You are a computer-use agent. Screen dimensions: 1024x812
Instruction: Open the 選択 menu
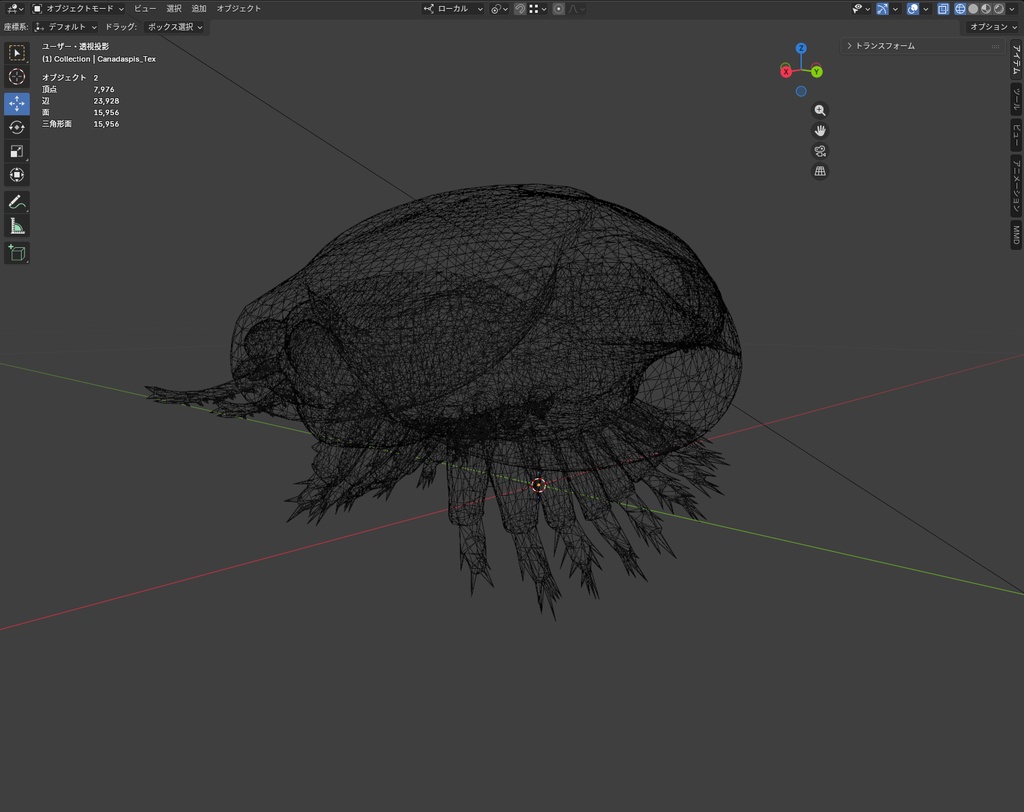coord(174,8)
